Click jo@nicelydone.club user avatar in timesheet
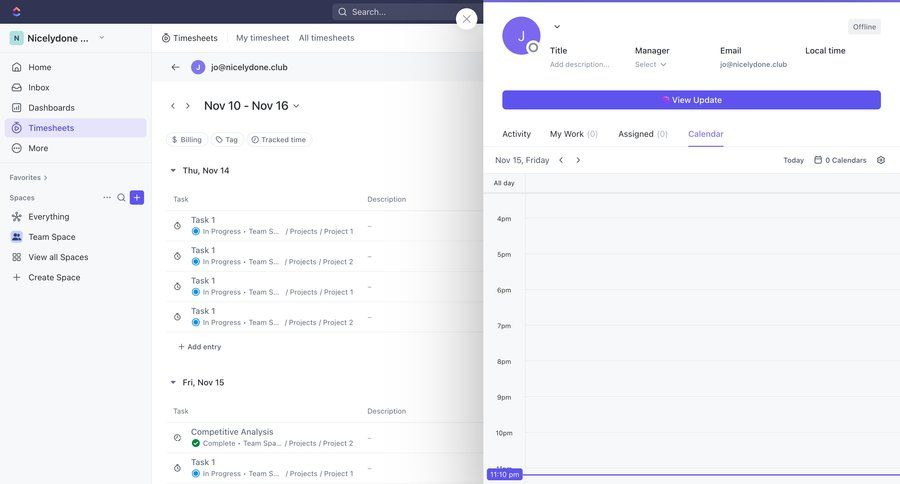This screenshot has height=484, width=900. click(198, 67)
